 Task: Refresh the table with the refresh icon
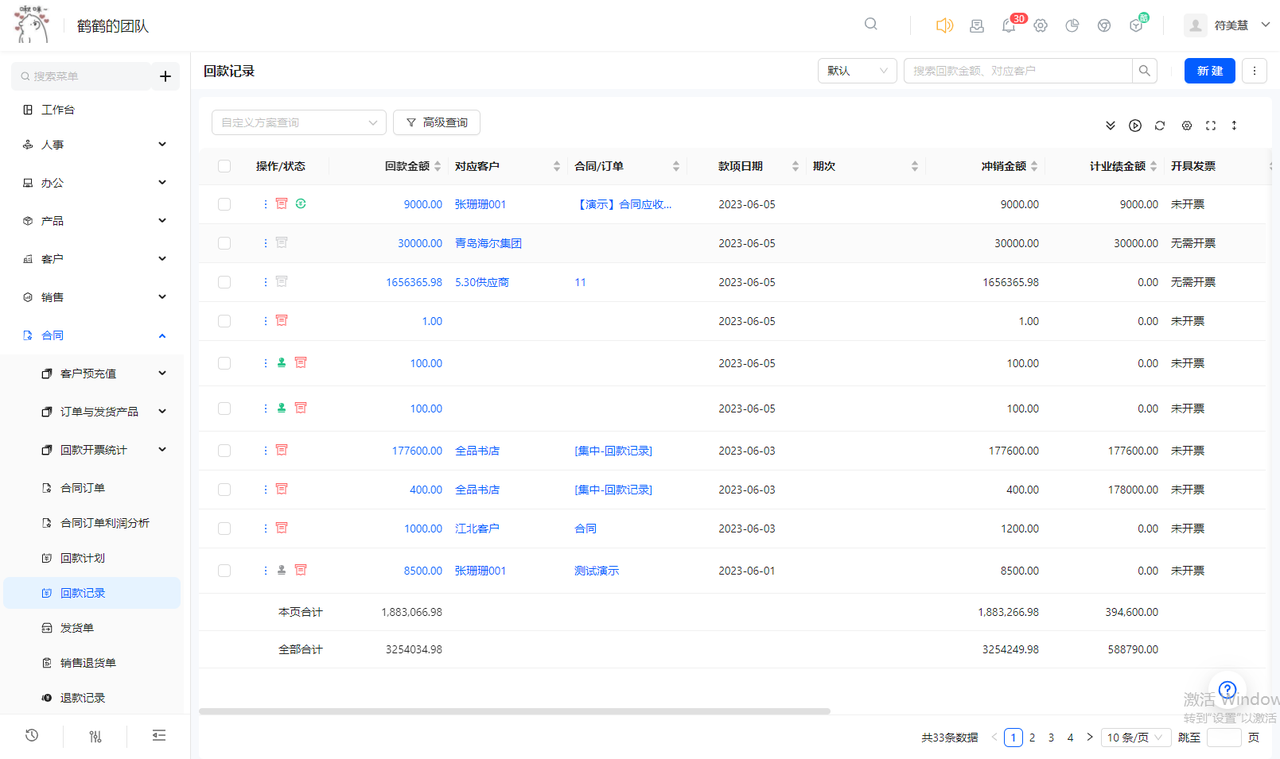[1160, 126]
